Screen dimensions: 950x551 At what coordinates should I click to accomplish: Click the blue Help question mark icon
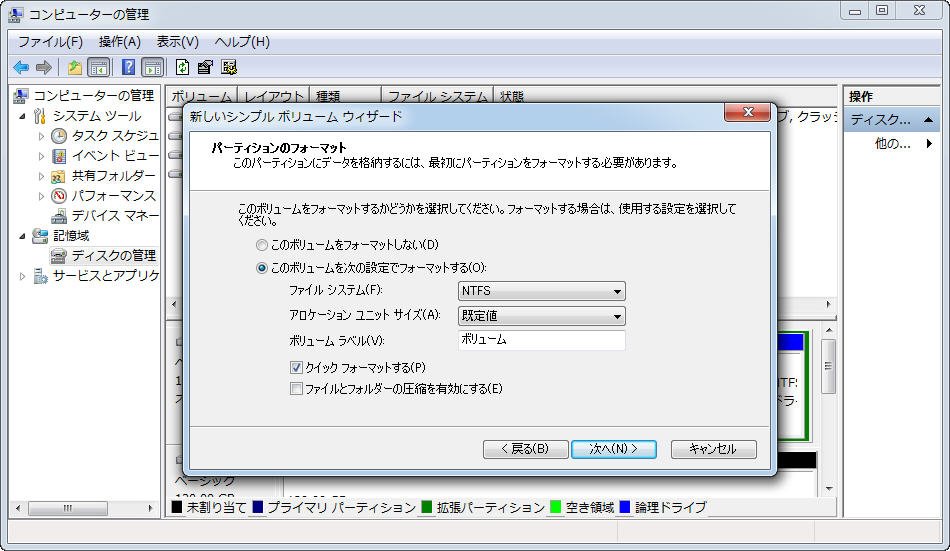tap(128, 67)
